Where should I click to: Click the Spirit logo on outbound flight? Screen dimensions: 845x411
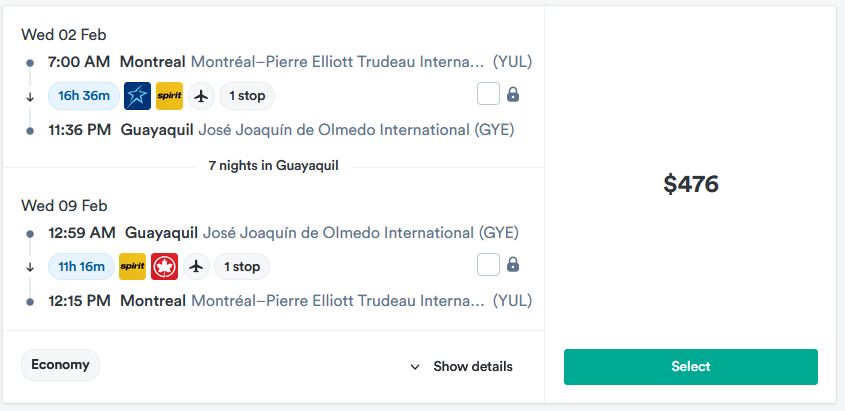[169, 96]
